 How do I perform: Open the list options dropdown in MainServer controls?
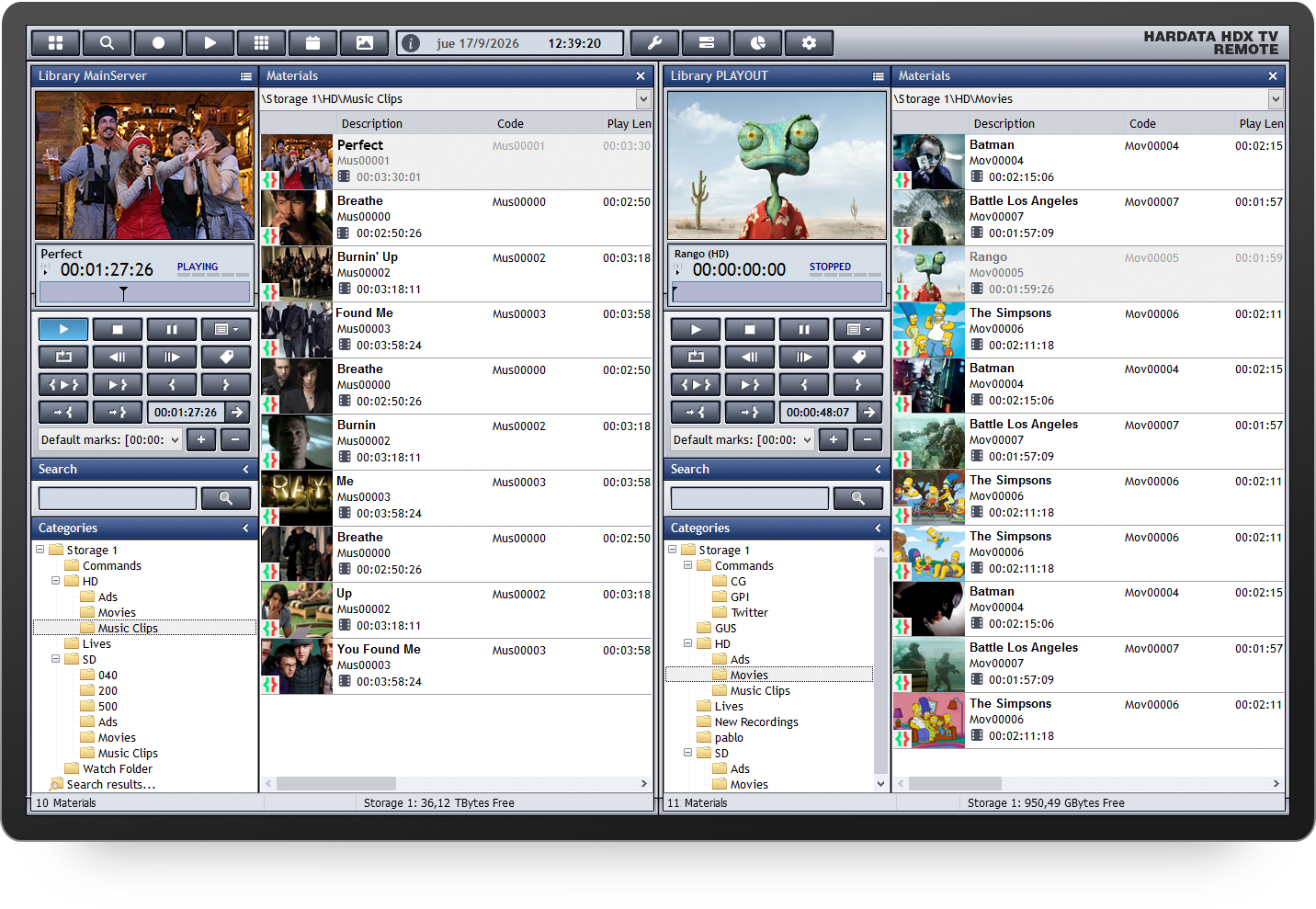coord(226,329)
